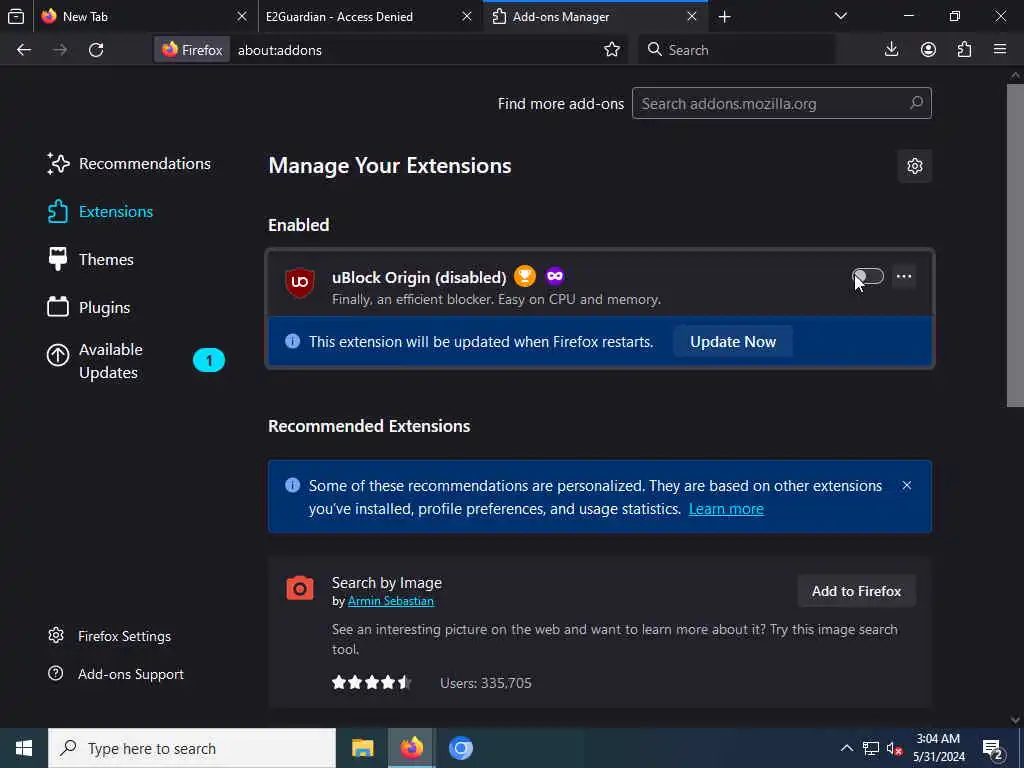Viewport: 1024px width, 768px height.
Task: Click the Update Now button
Action: pyautogui.click(x=733, y=342)
